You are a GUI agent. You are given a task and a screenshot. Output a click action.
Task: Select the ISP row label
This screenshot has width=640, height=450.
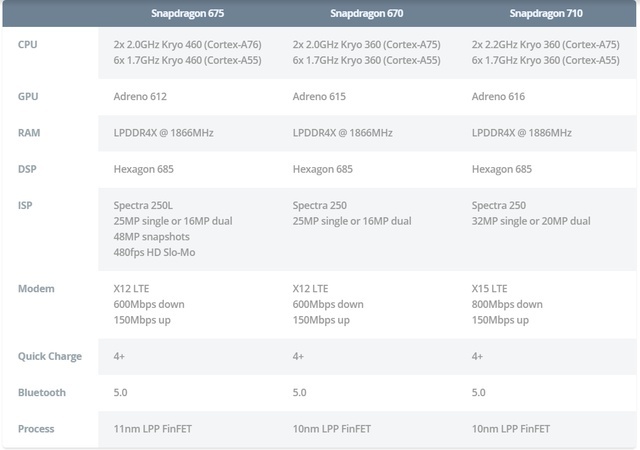tap(26, 205)
